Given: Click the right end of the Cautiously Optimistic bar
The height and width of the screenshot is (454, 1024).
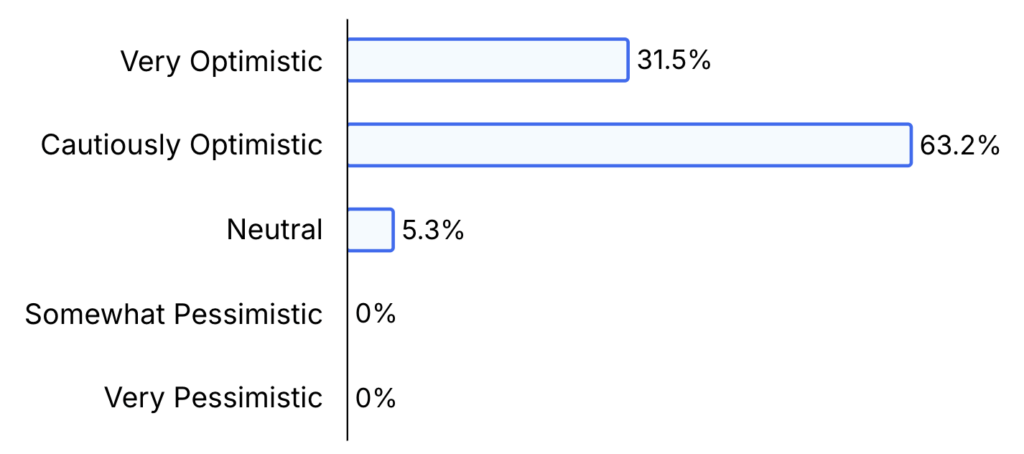Looking at the screenshot, I should [910, 145].
